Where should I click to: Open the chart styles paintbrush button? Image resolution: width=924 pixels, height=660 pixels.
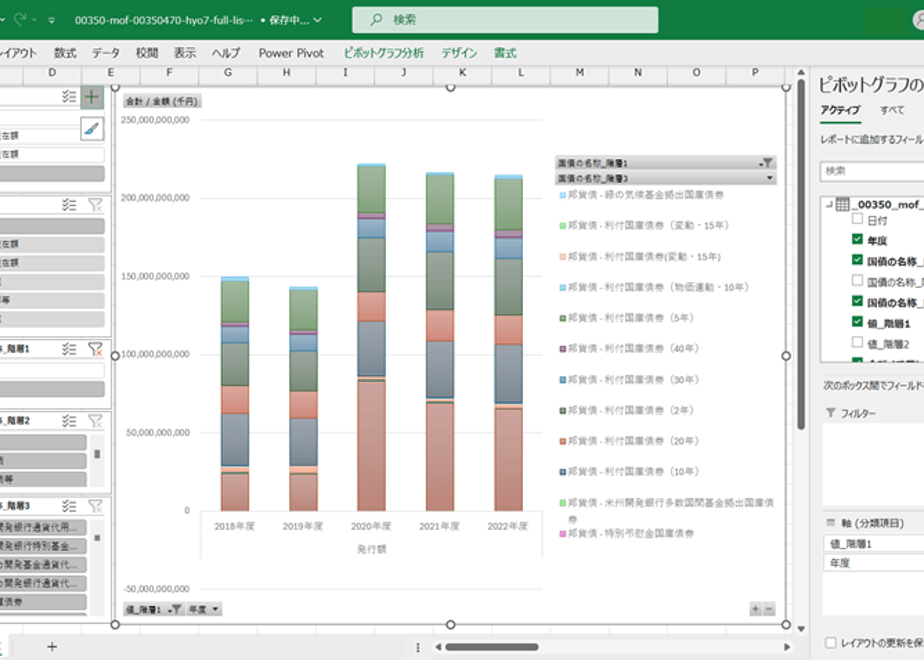[91, 128]
